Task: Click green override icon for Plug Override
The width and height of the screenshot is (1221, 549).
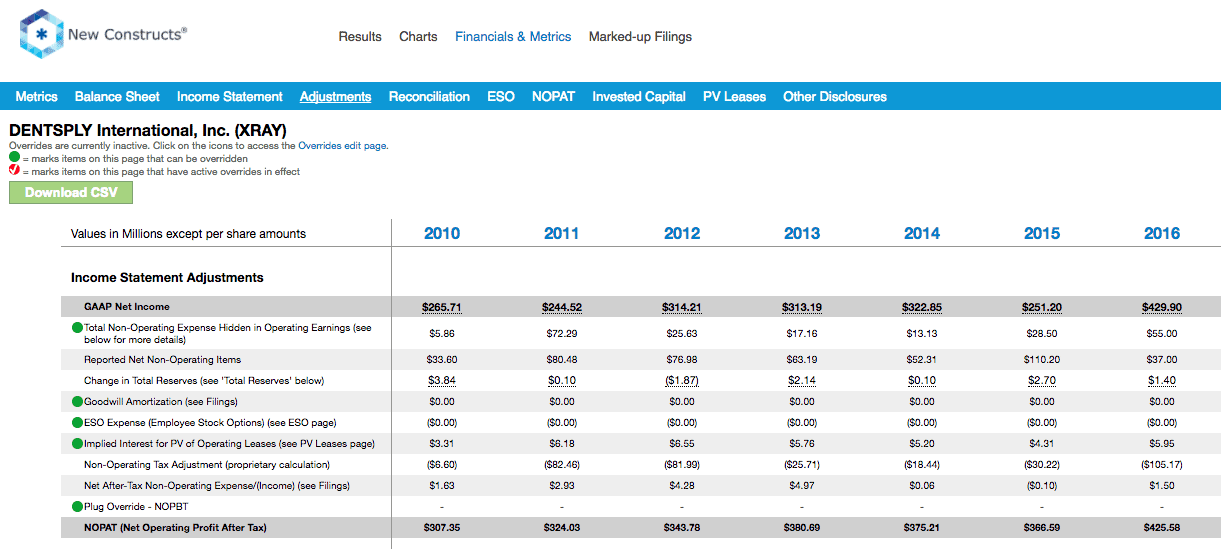Action: [x=77, y=506]
